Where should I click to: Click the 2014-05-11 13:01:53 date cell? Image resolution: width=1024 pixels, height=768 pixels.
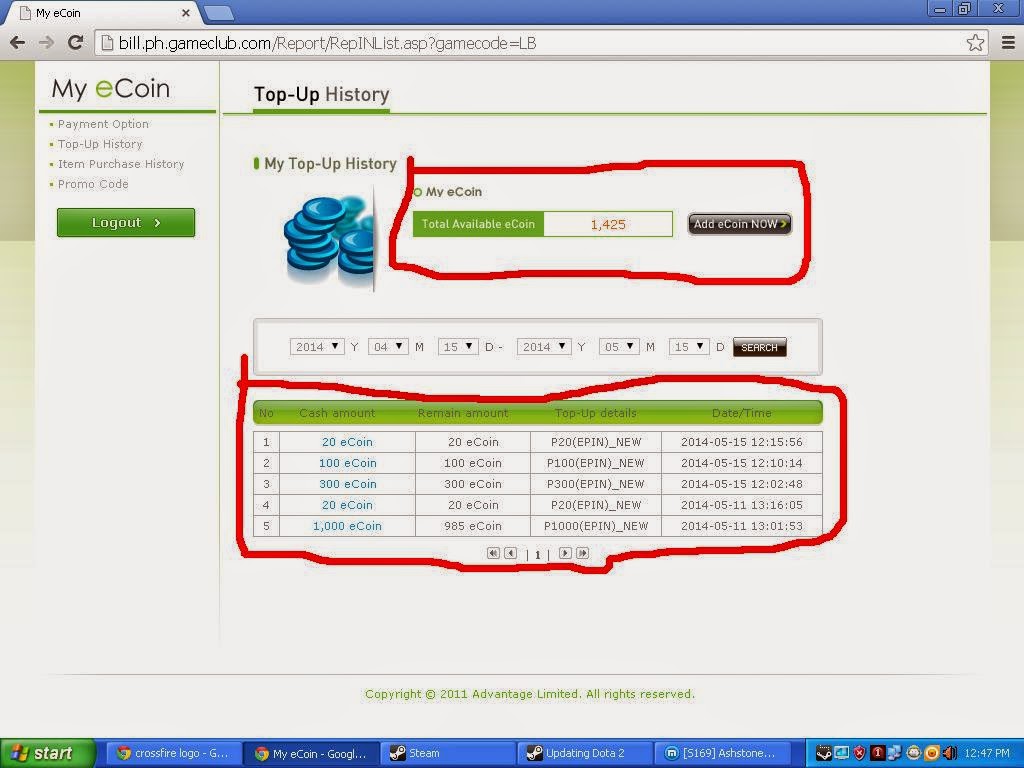(x=742, y=526)
